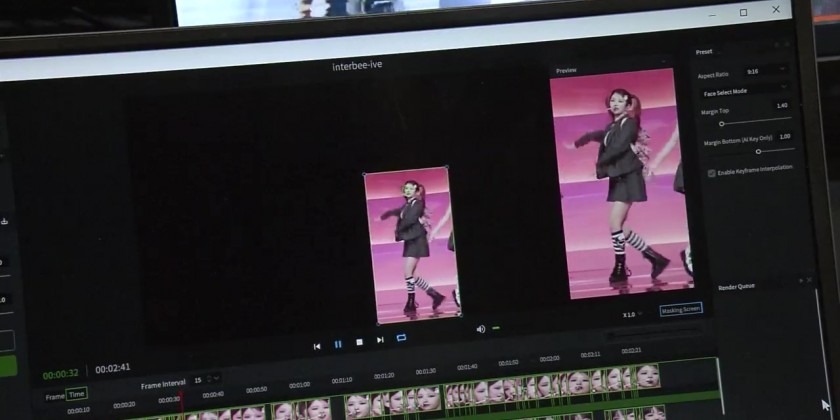The image size is (840, 420).
Task: Mute audio with the speaker icon
Action: 480,329
